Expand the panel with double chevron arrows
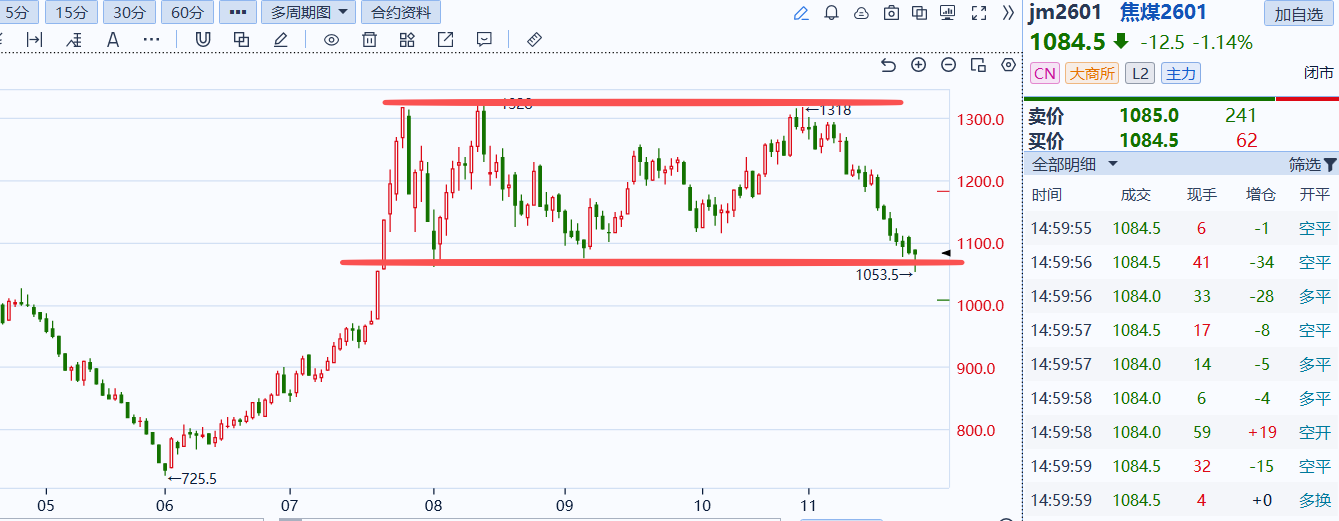This screenshot has width=1339, height=521. [1008, 13]
